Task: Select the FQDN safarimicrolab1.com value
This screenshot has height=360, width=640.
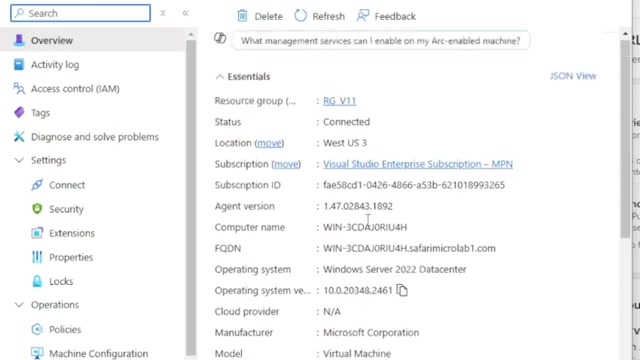Action: [x=409, y=248]
